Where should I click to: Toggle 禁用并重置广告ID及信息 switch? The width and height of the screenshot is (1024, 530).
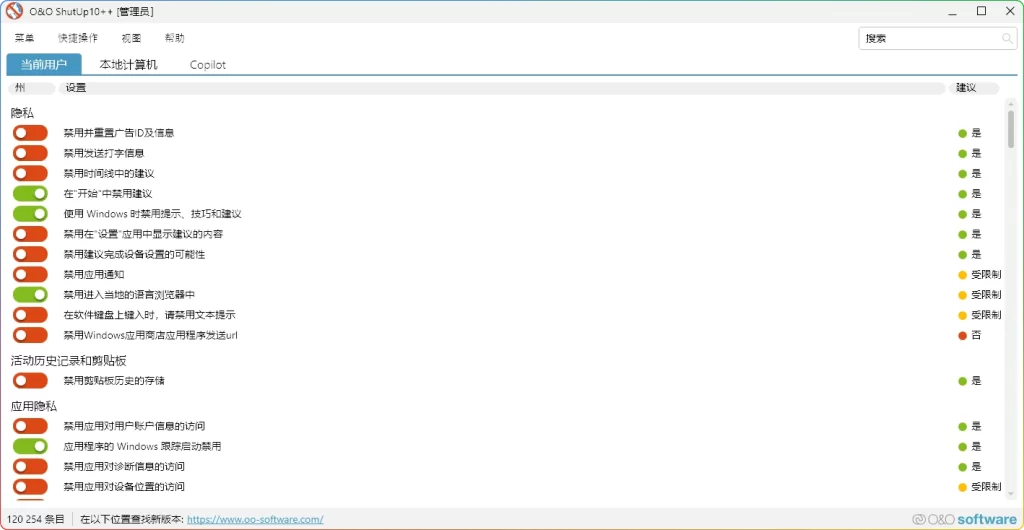(30, 133)
